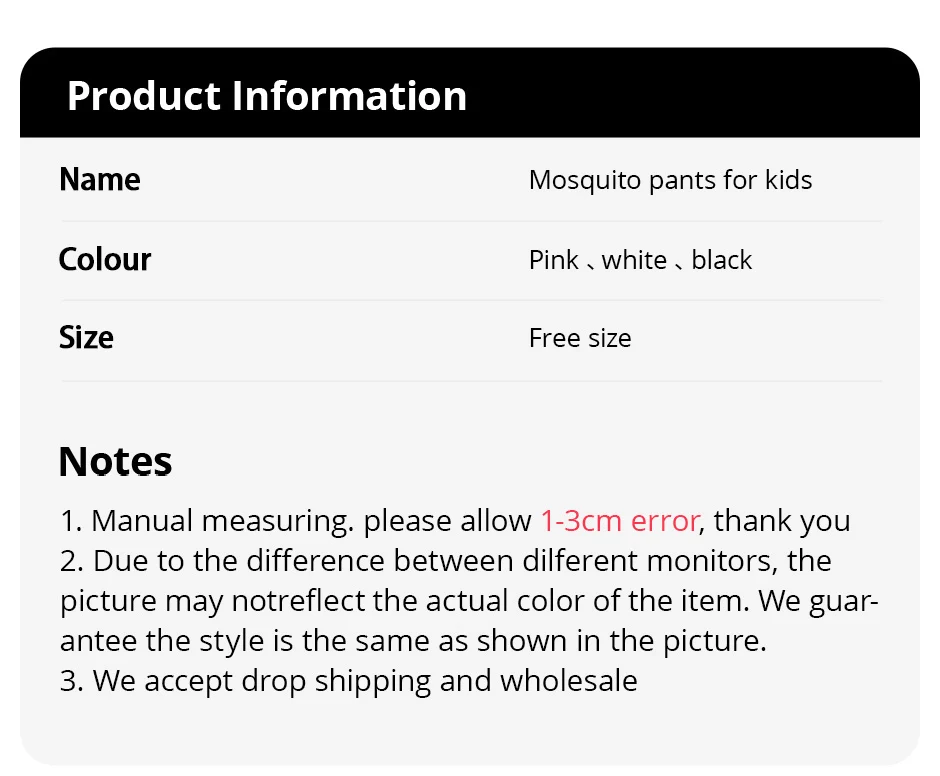Click the word white in colours
The height and width of the screenshot is (776, 940).
pyautogui.click(x=634, y=260)
